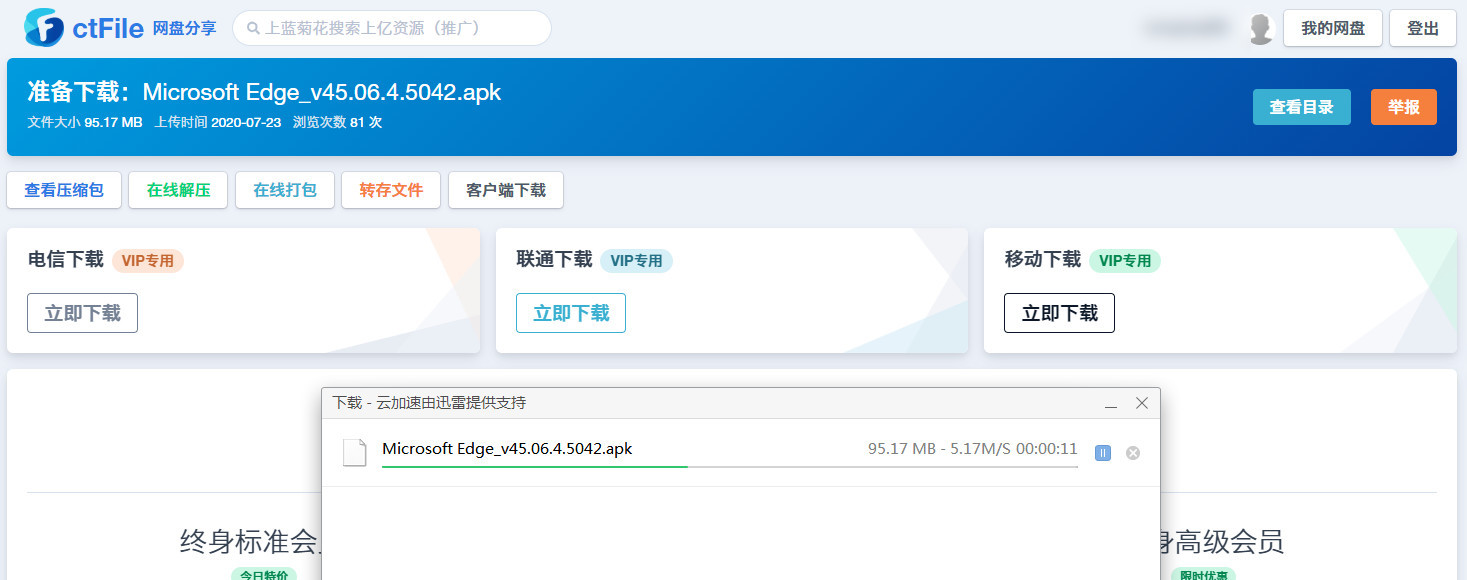Click the download dialog title bar text
This screenshot has height=580, width=1467.
[429, 403]
